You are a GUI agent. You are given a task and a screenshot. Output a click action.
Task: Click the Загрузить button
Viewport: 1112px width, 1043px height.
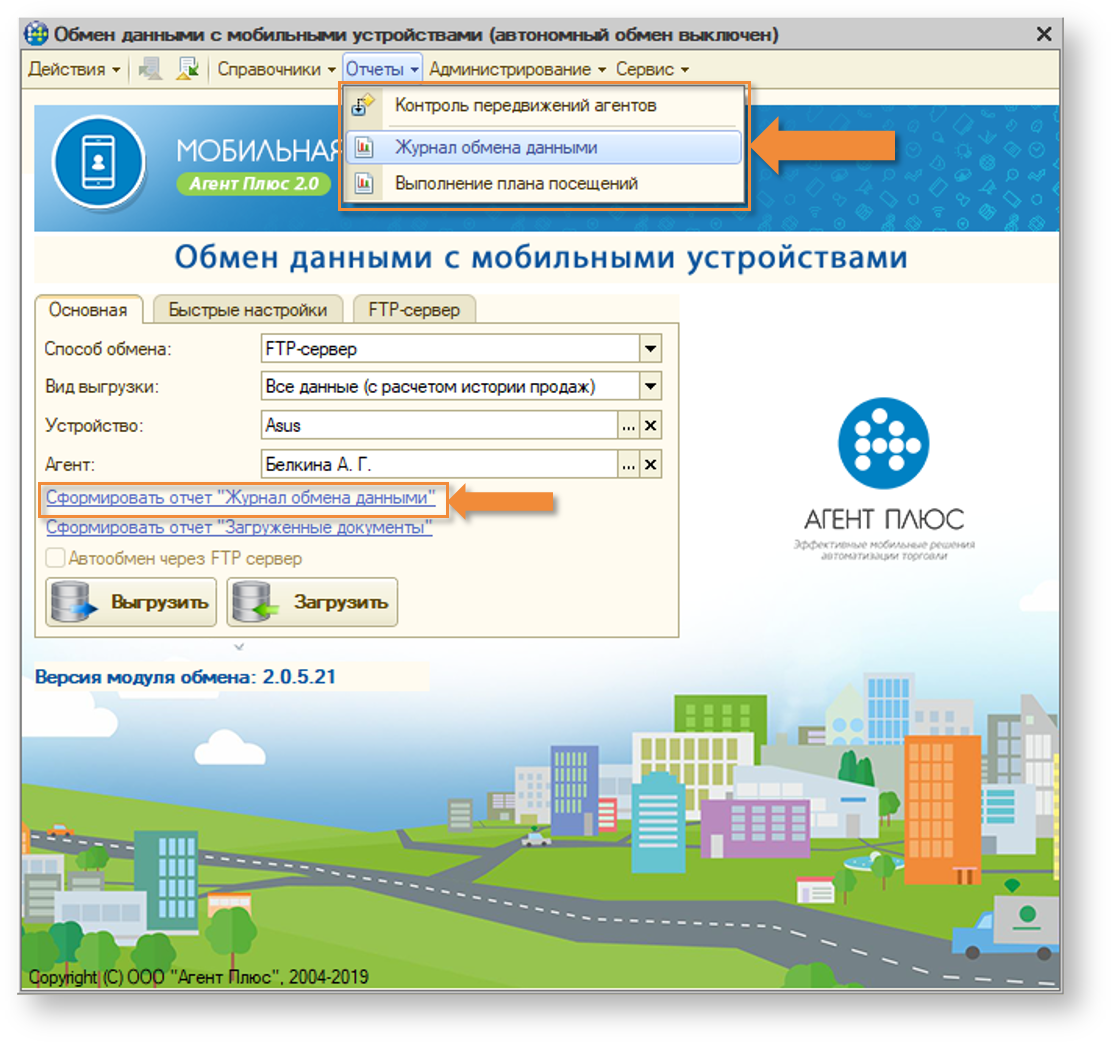[x=312, y=602]
